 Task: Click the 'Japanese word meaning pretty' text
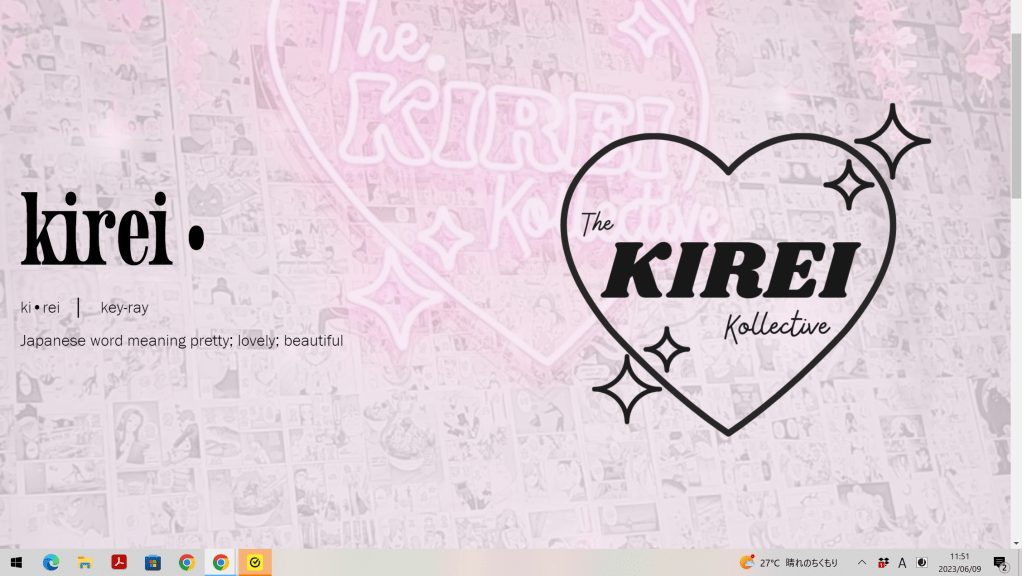181,341
